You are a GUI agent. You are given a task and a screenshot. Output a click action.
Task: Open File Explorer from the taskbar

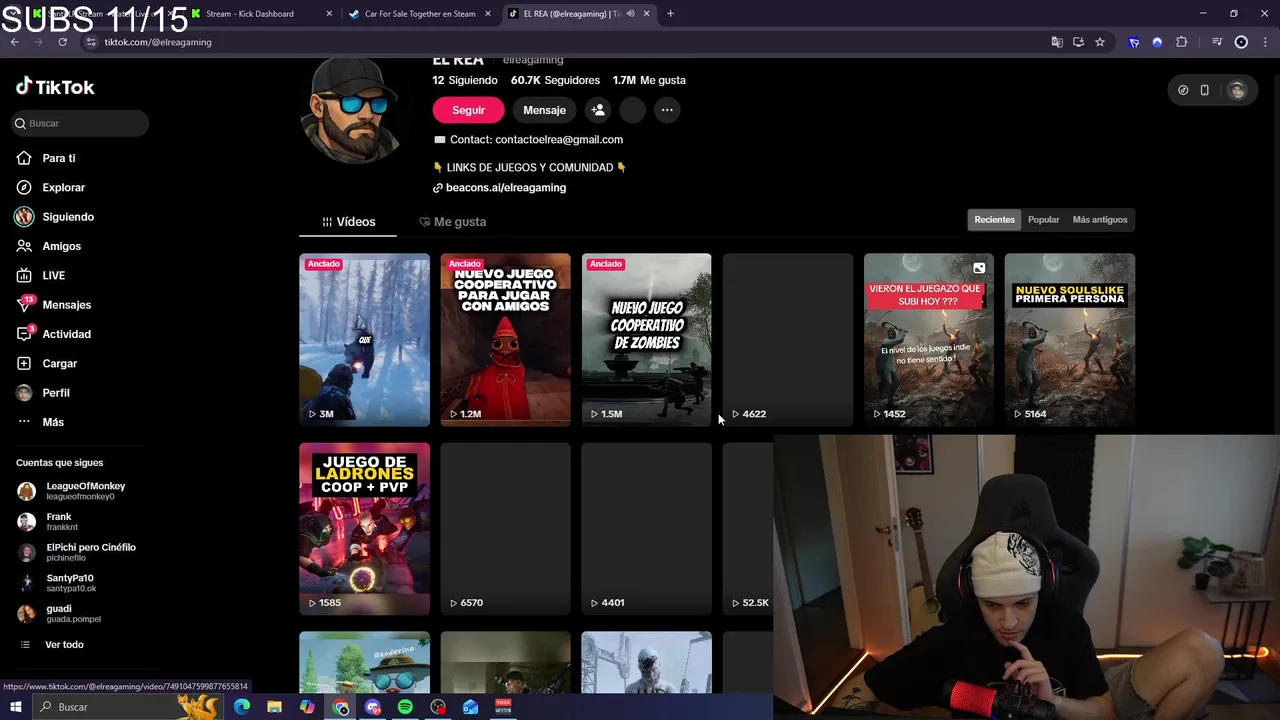click(274, 707)
